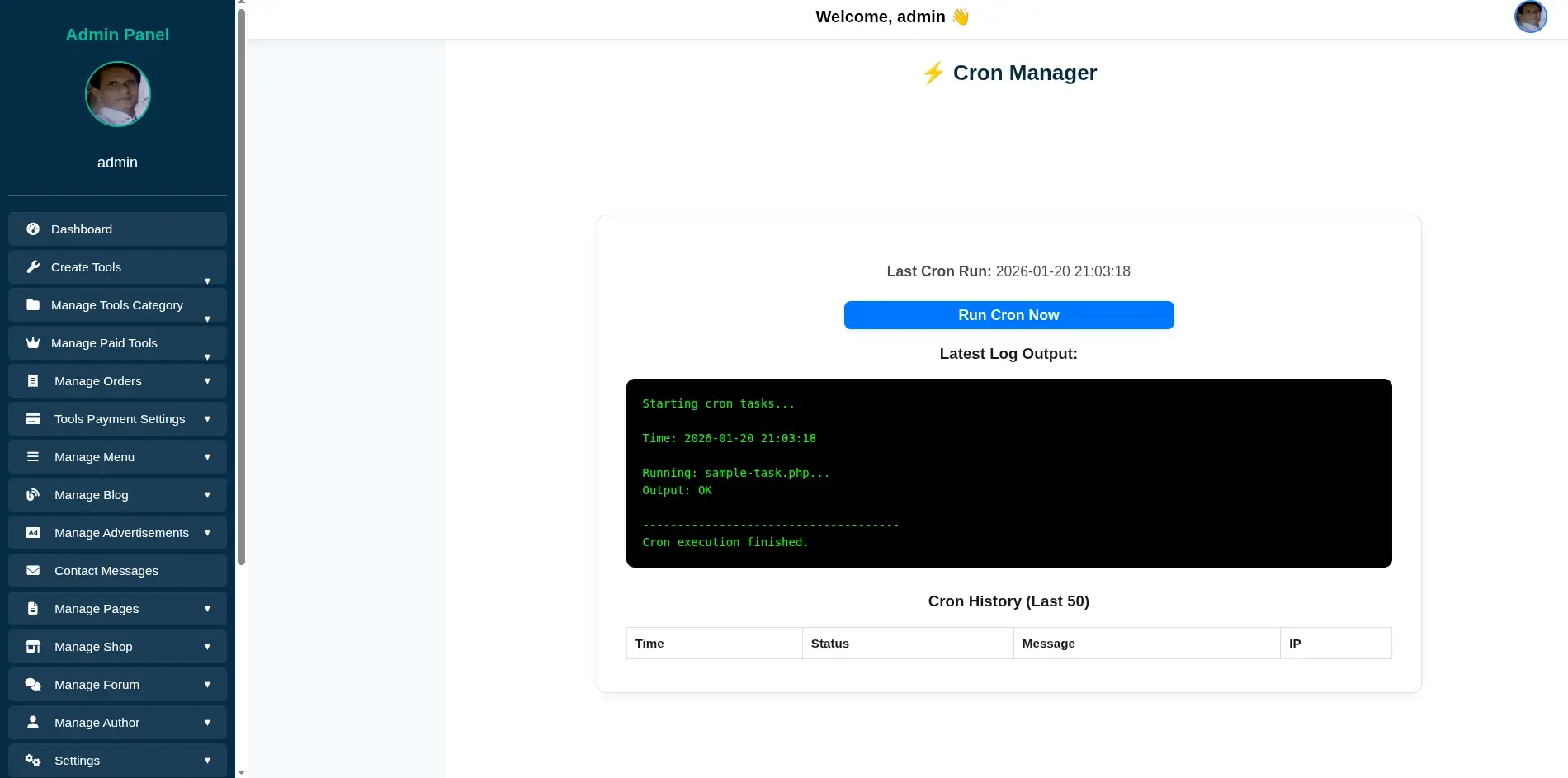Open the envelope icon beside Contact Messages
Screen dimensions: 1568x778
(x=33, y=570)
